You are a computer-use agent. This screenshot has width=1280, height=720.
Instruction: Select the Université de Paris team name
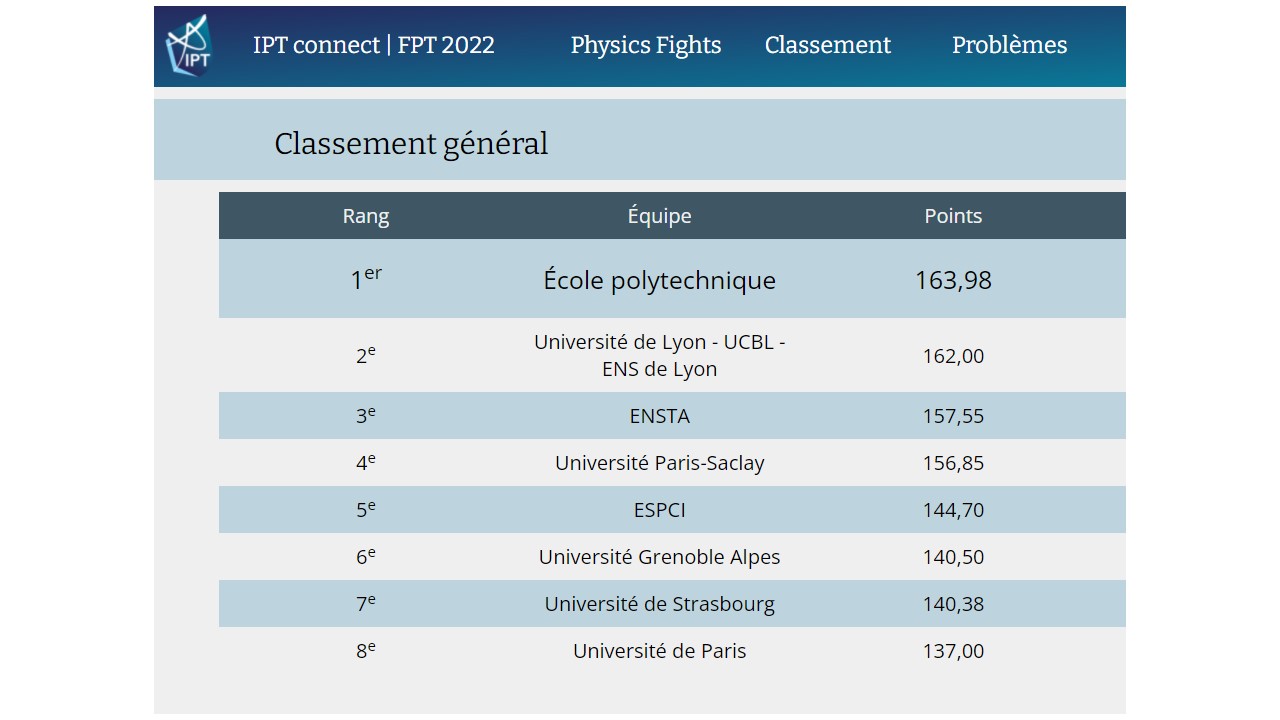coord(660,651)
